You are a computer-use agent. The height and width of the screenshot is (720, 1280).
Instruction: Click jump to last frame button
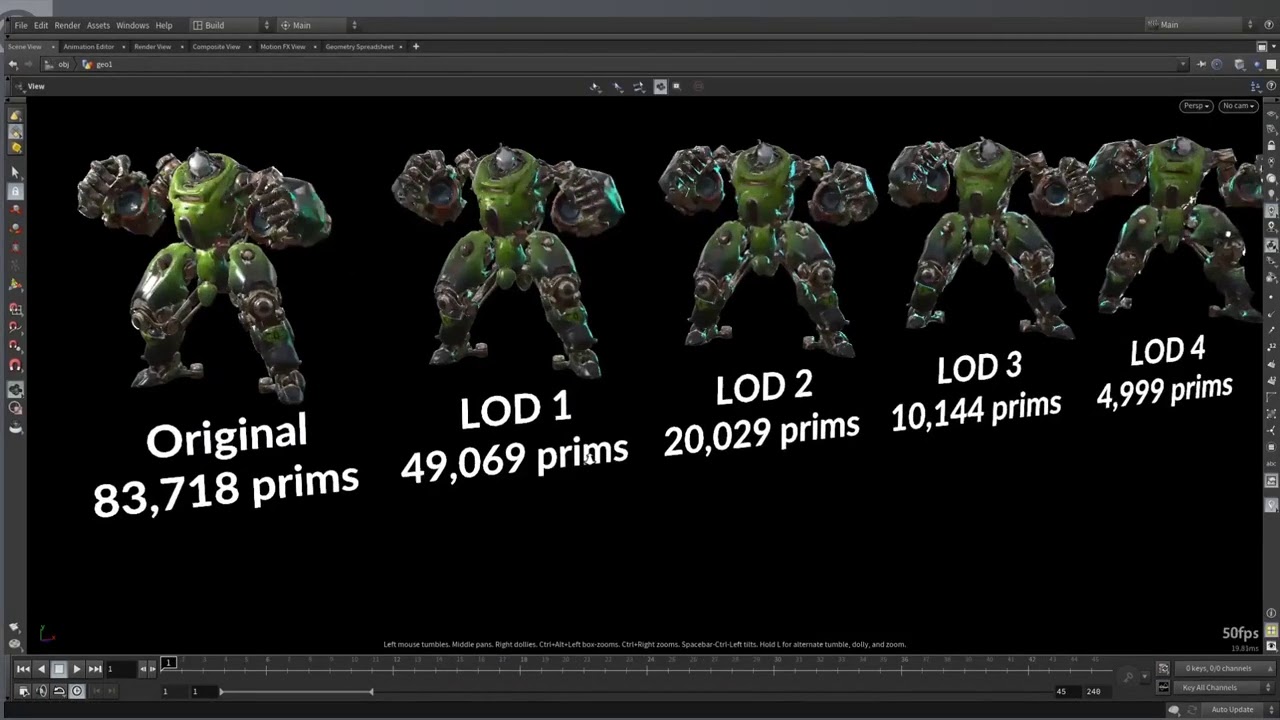click(x=95, y=669)
